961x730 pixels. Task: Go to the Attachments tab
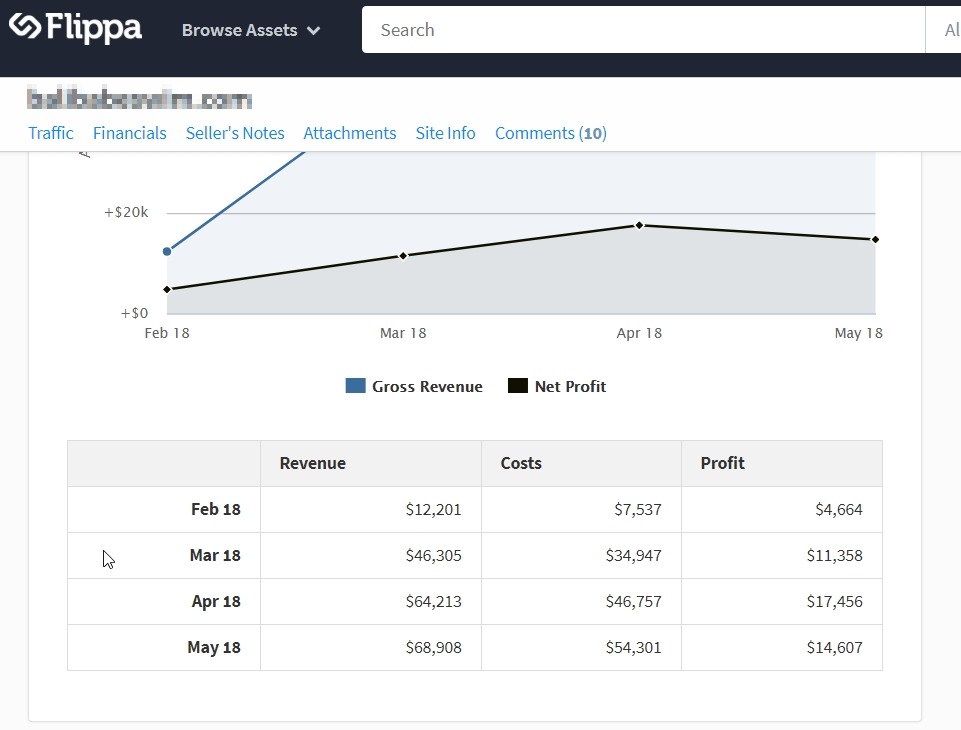350,133
